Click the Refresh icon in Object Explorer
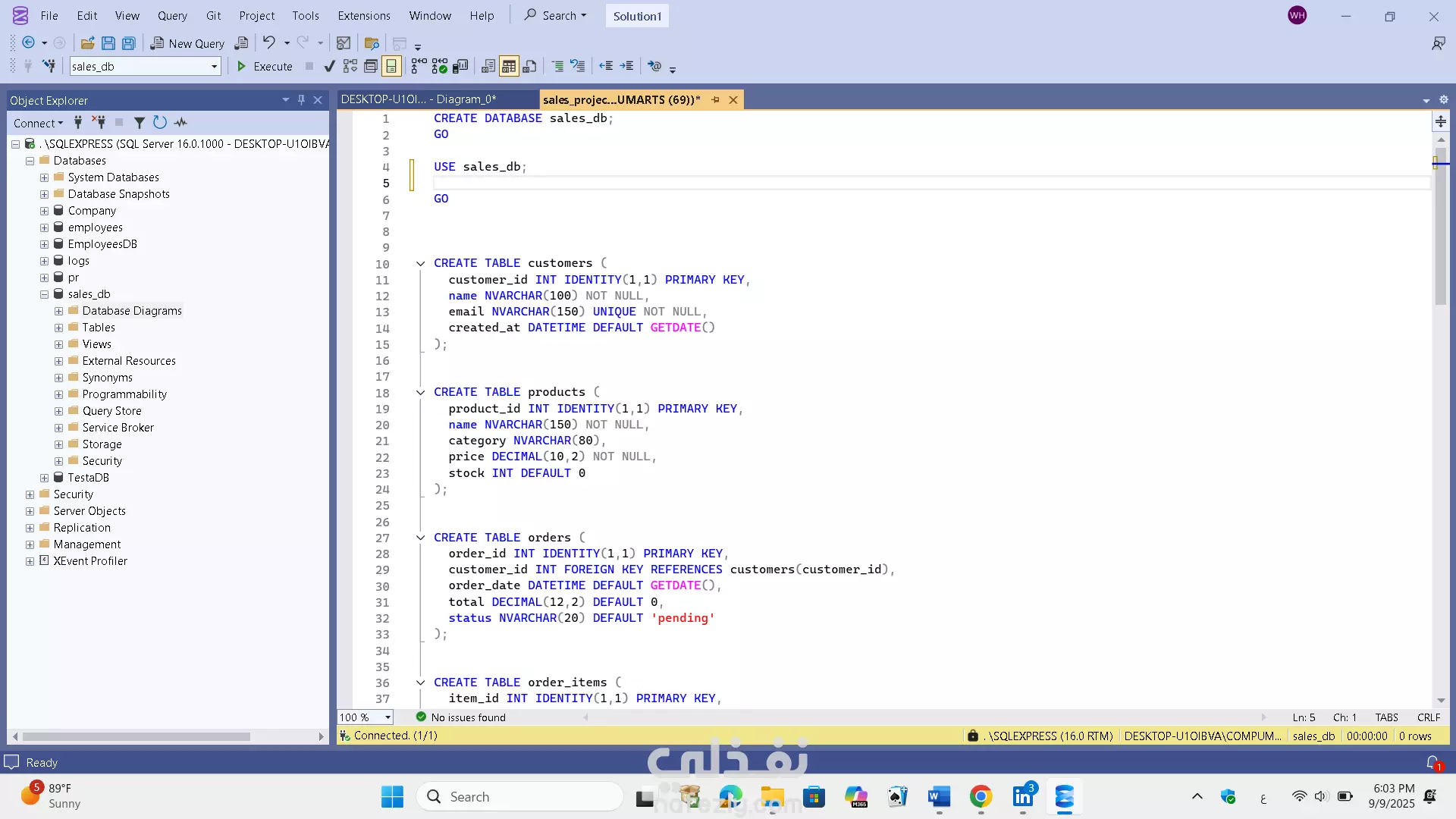Viewport: 1456px width, 819px height. [x=159, y=123]
